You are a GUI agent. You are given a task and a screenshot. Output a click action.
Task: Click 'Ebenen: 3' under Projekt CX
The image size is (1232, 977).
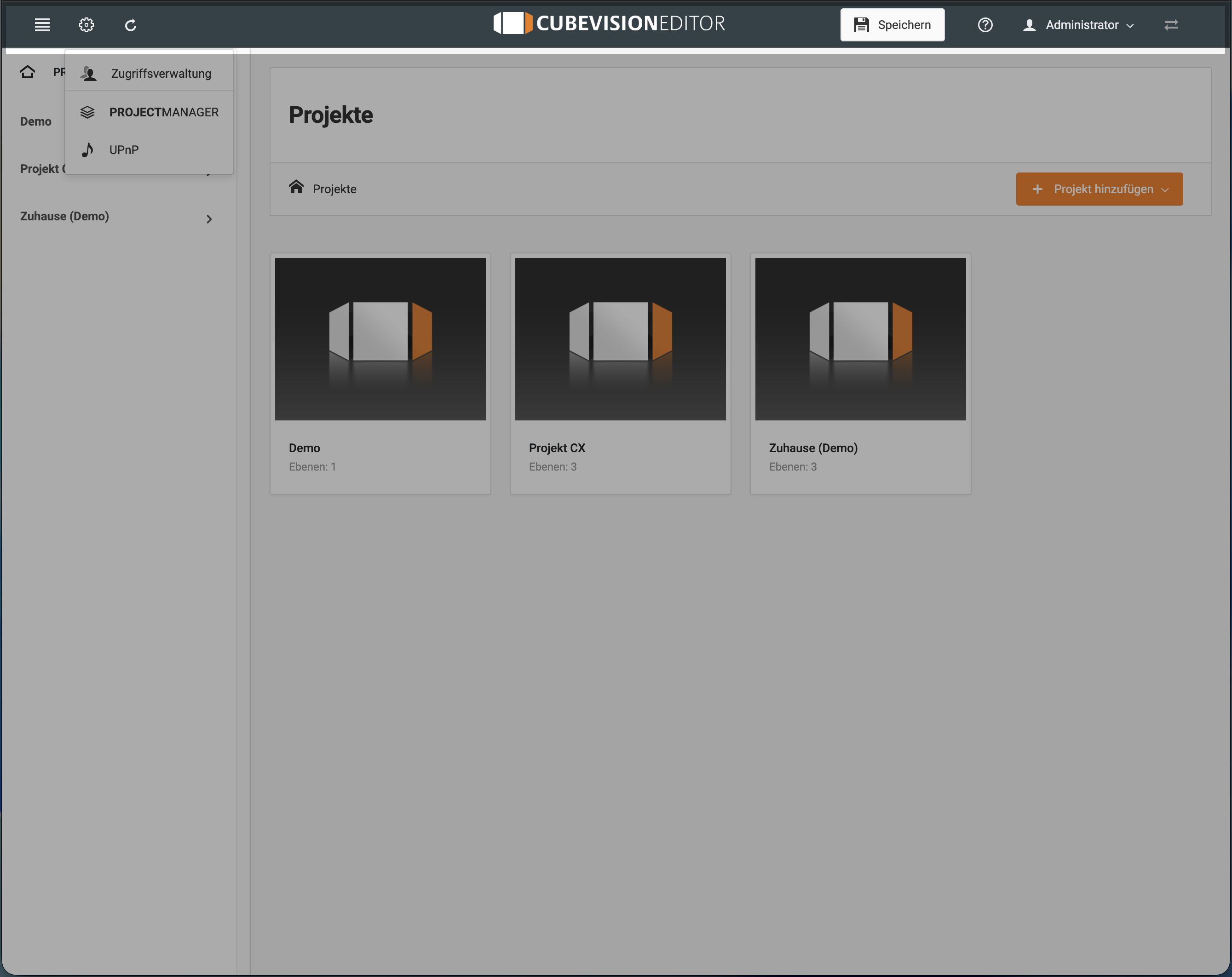tap(553, 467)
